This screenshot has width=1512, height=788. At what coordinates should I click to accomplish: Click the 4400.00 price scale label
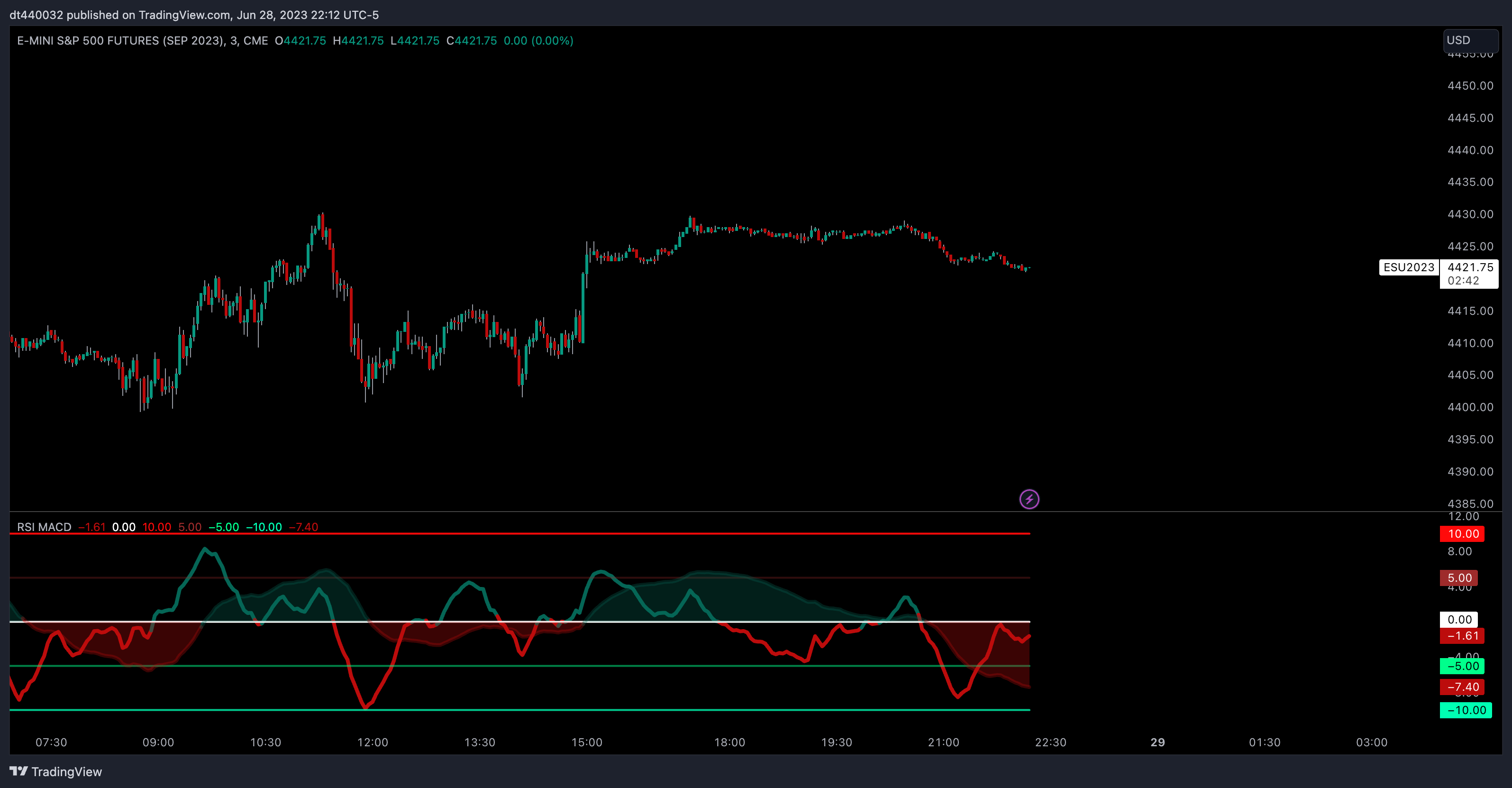click(1470, 407)
